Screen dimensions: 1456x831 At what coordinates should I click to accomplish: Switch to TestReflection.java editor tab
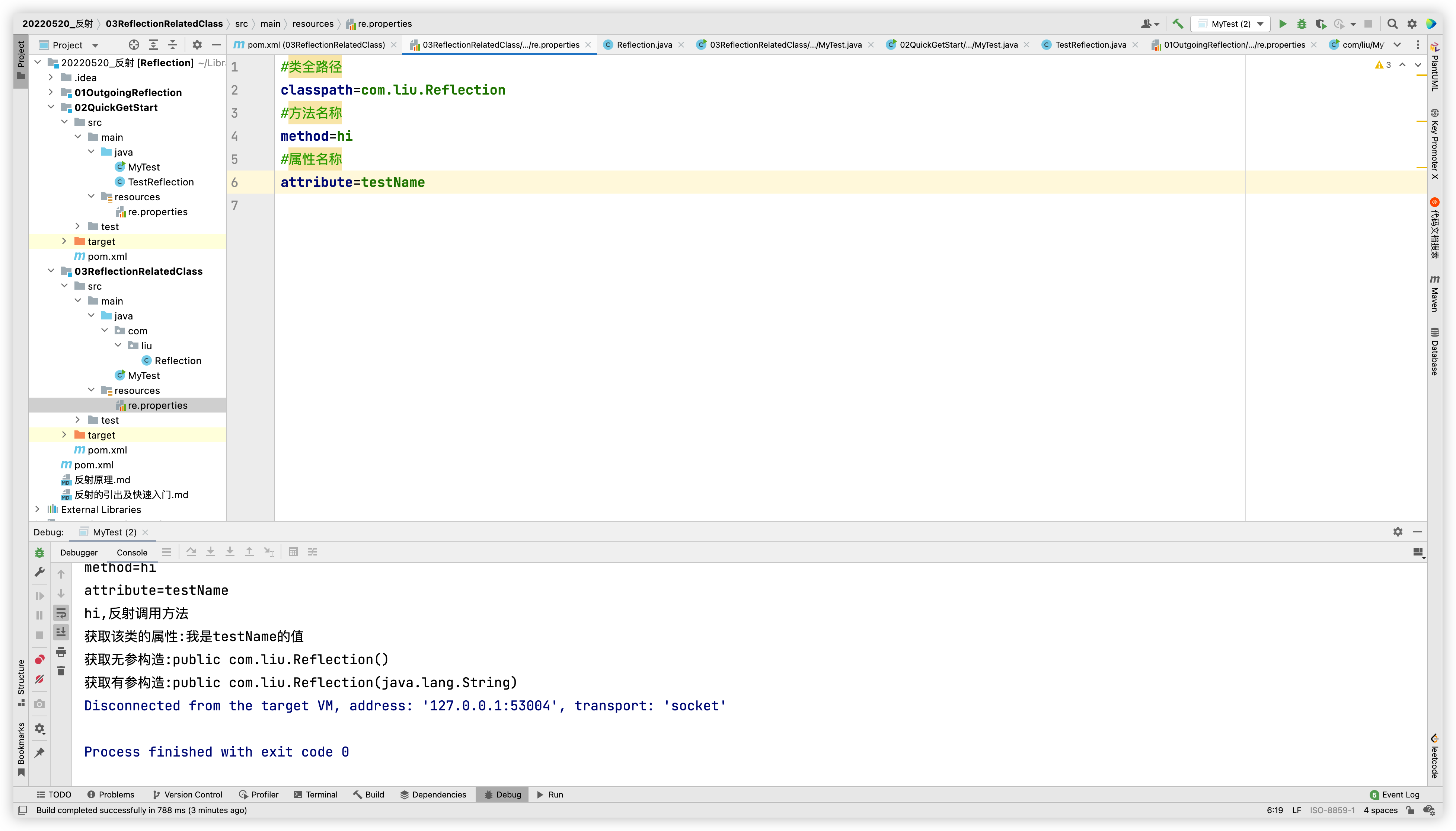[1090, 45]
